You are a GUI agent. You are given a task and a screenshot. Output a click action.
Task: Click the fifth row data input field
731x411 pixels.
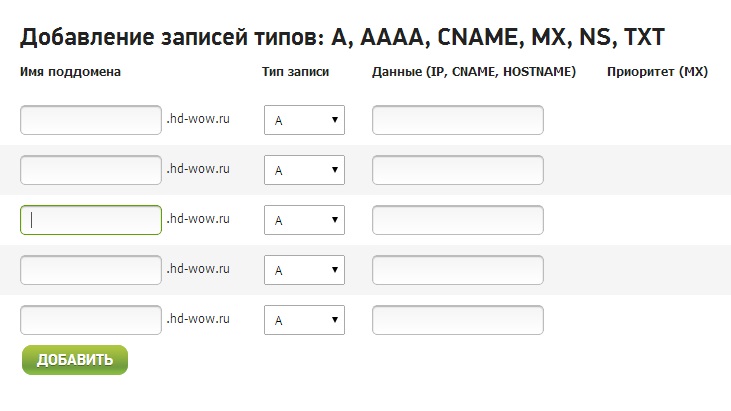pos(458,320)
